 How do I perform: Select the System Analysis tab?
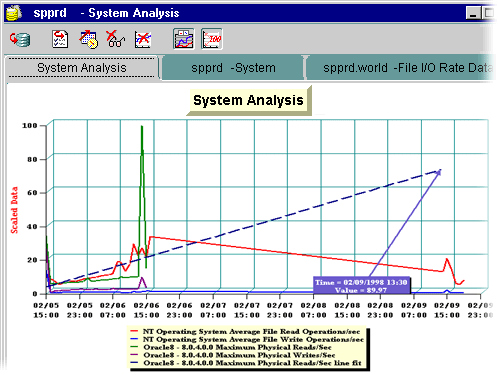click(82, 68)
